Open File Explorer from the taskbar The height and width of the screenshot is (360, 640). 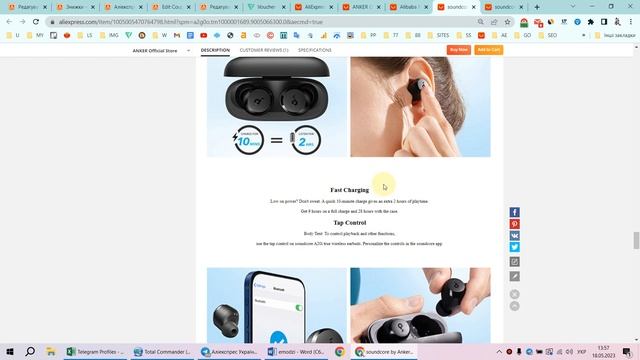[x=51, y=351]
